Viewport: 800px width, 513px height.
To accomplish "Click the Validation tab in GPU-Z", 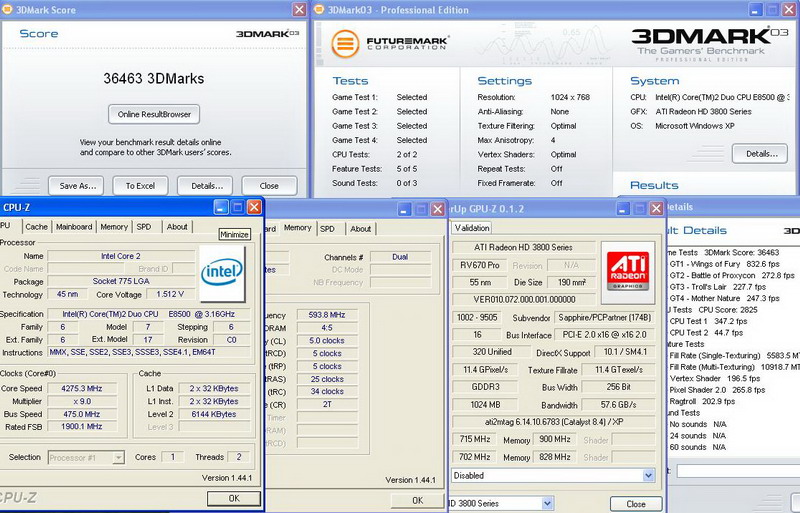I will pos(472,228).
